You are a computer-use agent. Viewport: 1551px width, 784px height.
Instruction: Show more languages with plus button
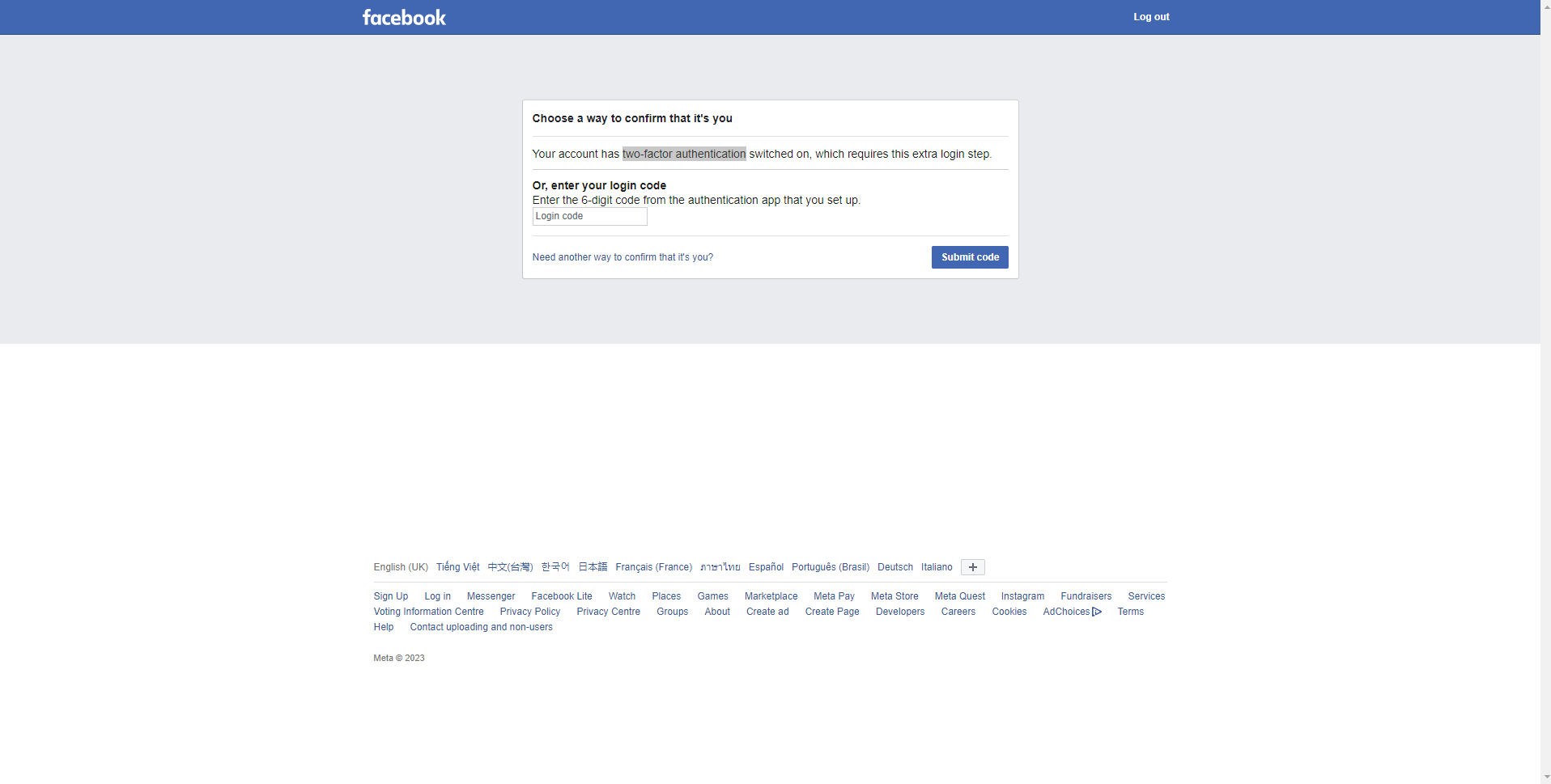click(973, 567)
